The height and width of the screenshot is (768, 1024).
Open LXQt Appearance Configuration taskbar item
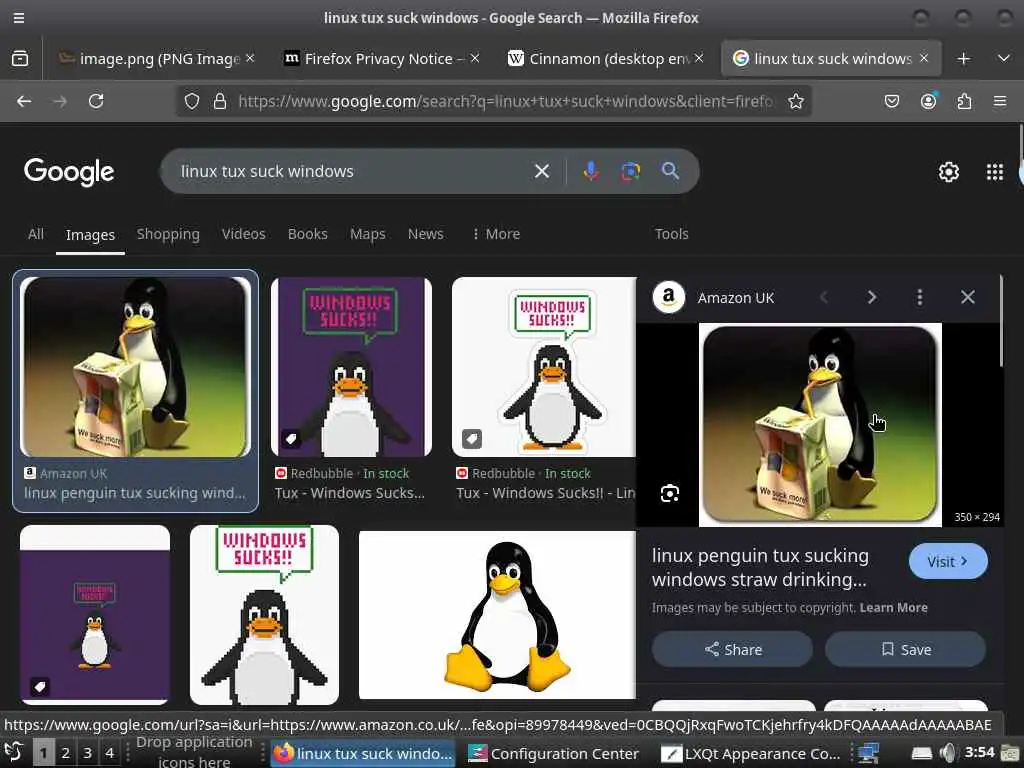point(750,754)
